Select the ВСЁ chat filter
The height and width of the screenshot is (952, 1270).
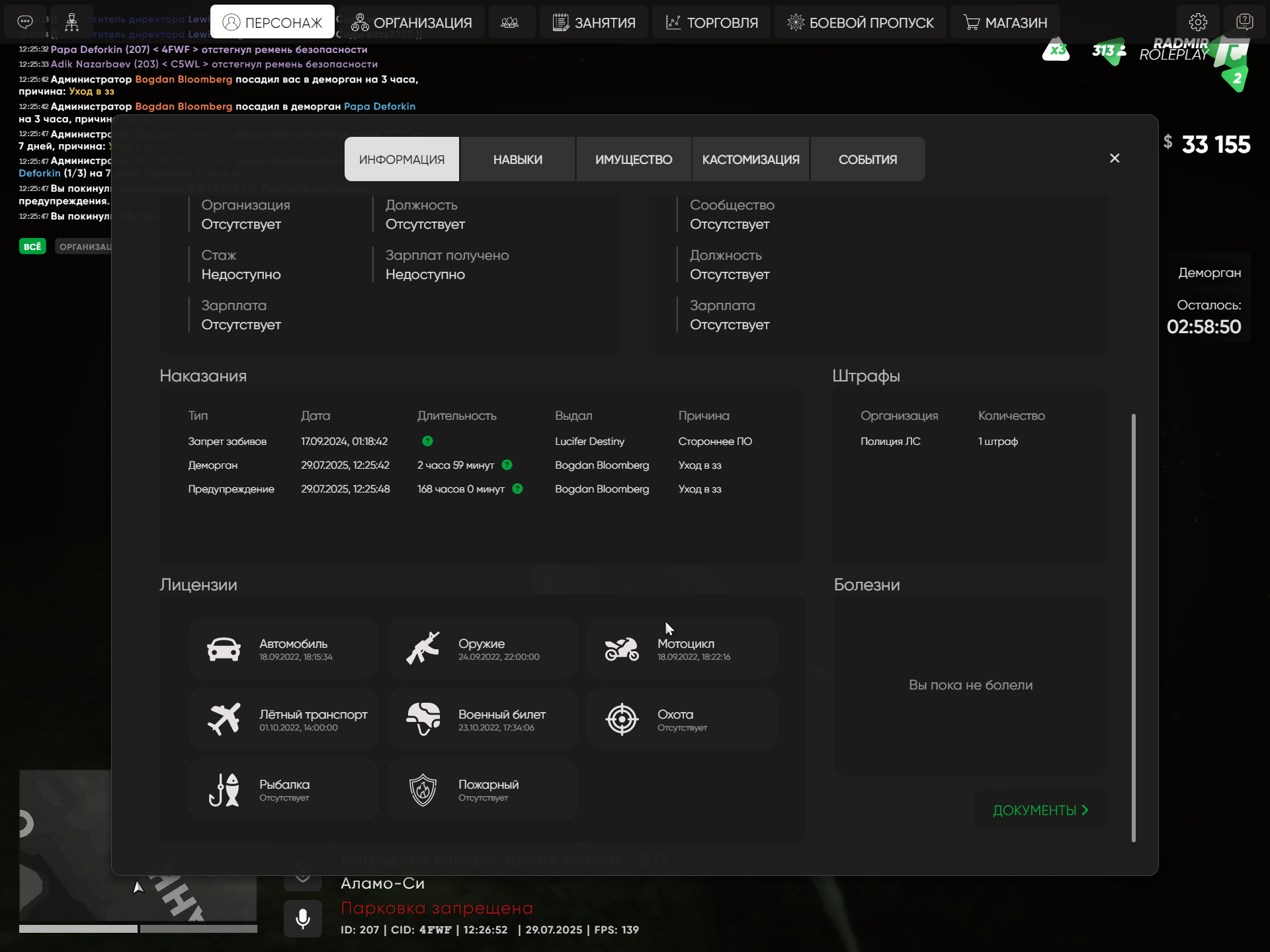(32, 247)
